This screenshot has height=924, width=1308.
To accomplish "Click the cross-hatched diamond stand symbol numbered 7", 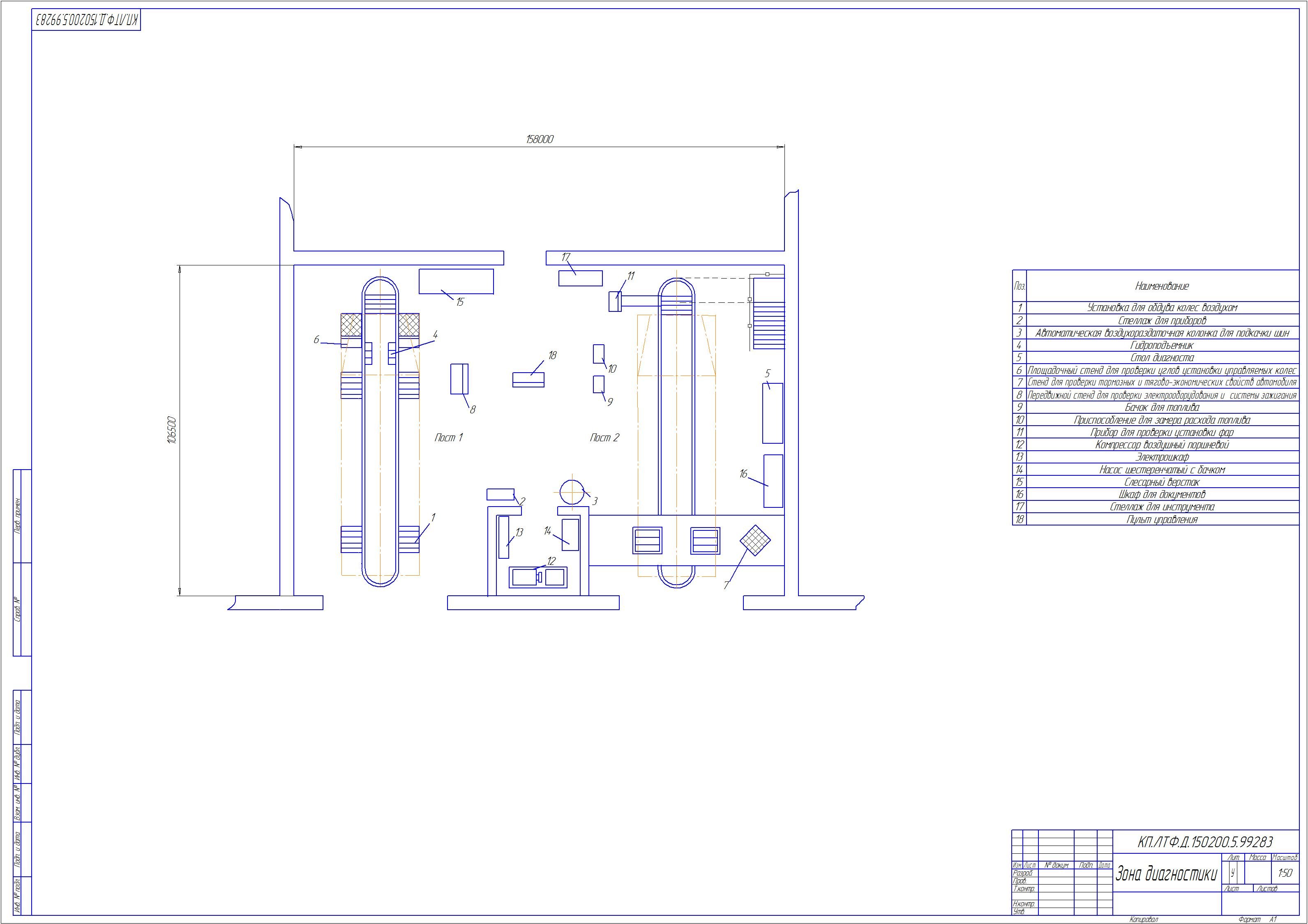I will pyautogui.click(x=755, y=540).
